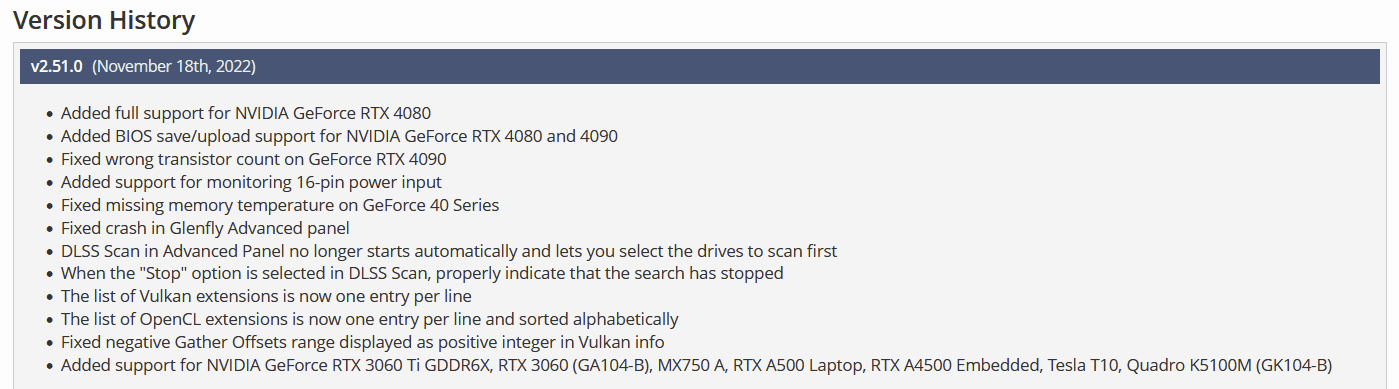Click the DLSS Scan 'Stop' option changelog line

(x=422, y=273)
